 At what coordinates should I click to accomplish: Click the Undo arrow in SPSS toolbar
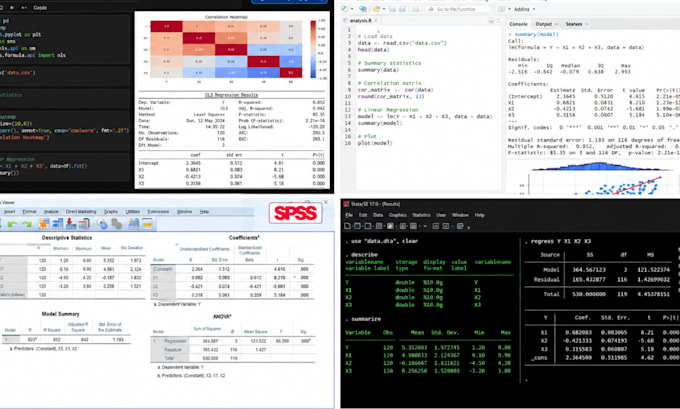pos(12,224)
